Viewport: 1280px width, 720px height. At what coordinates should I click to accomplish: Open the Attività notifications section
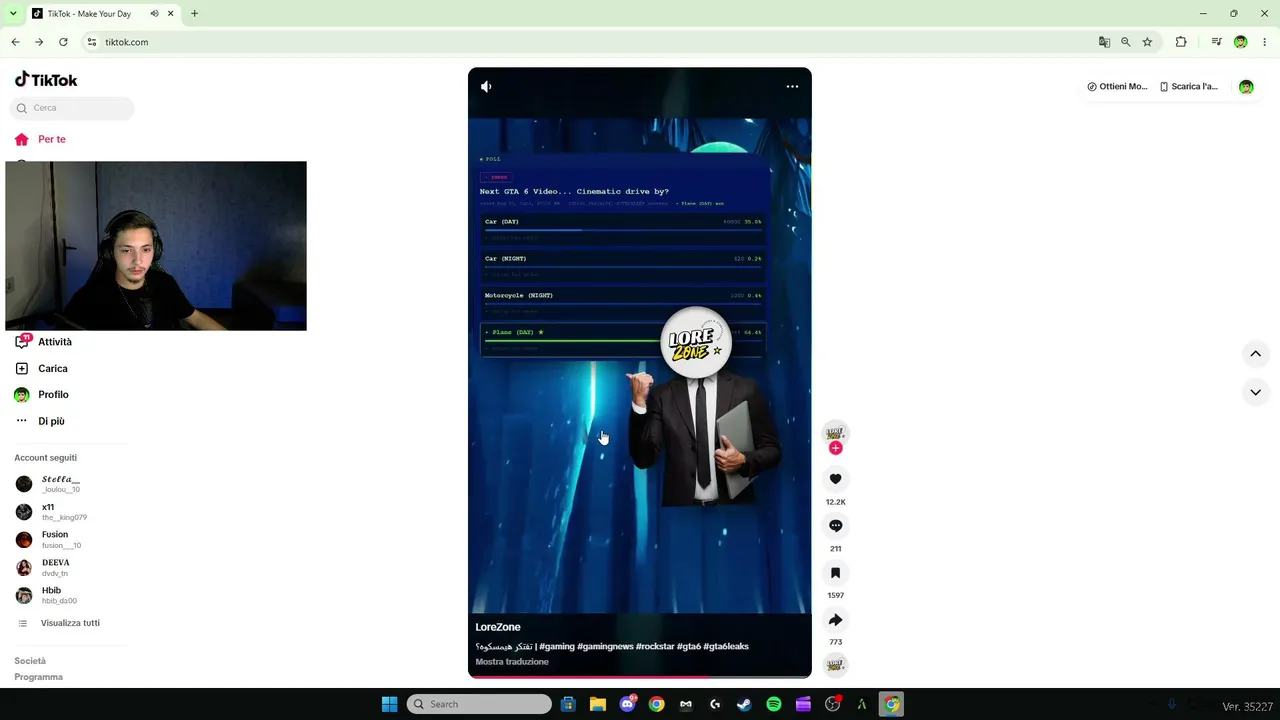coord(44,342)
